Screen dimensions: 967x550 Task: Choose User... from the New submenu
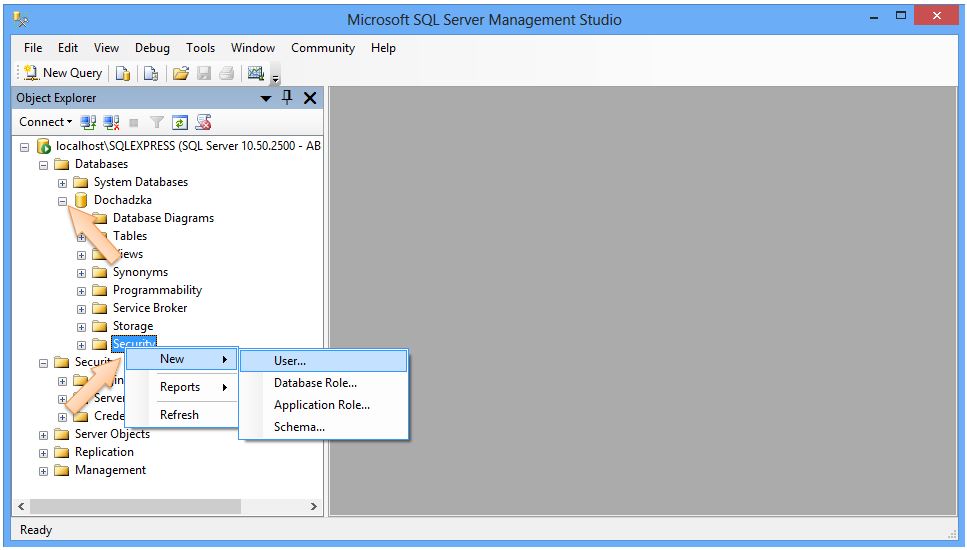(323, 361)
